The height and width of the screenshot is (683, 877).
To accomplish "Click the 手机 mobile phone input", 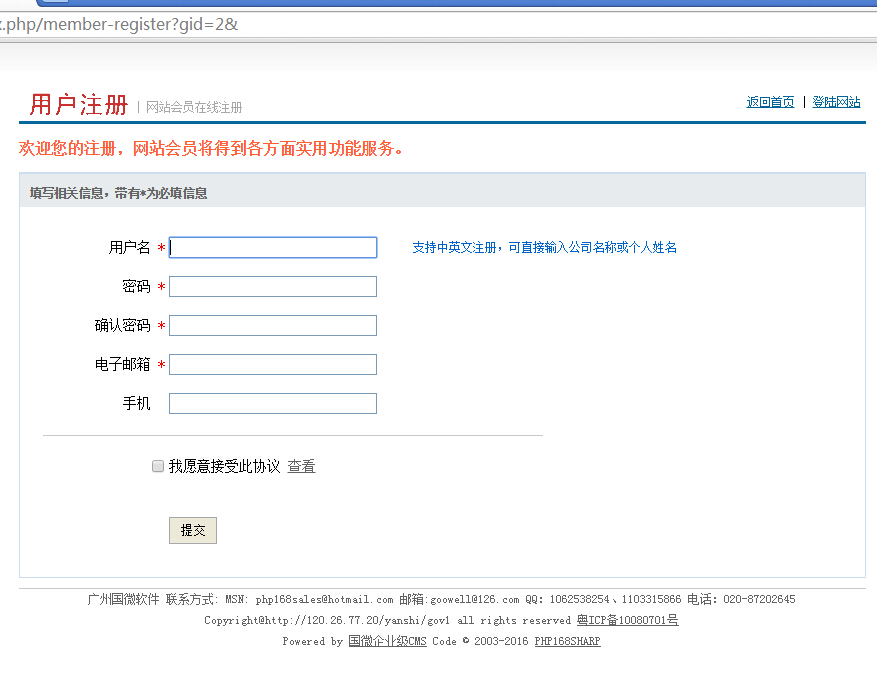I will pyautogui.click(x=272, y=403).
